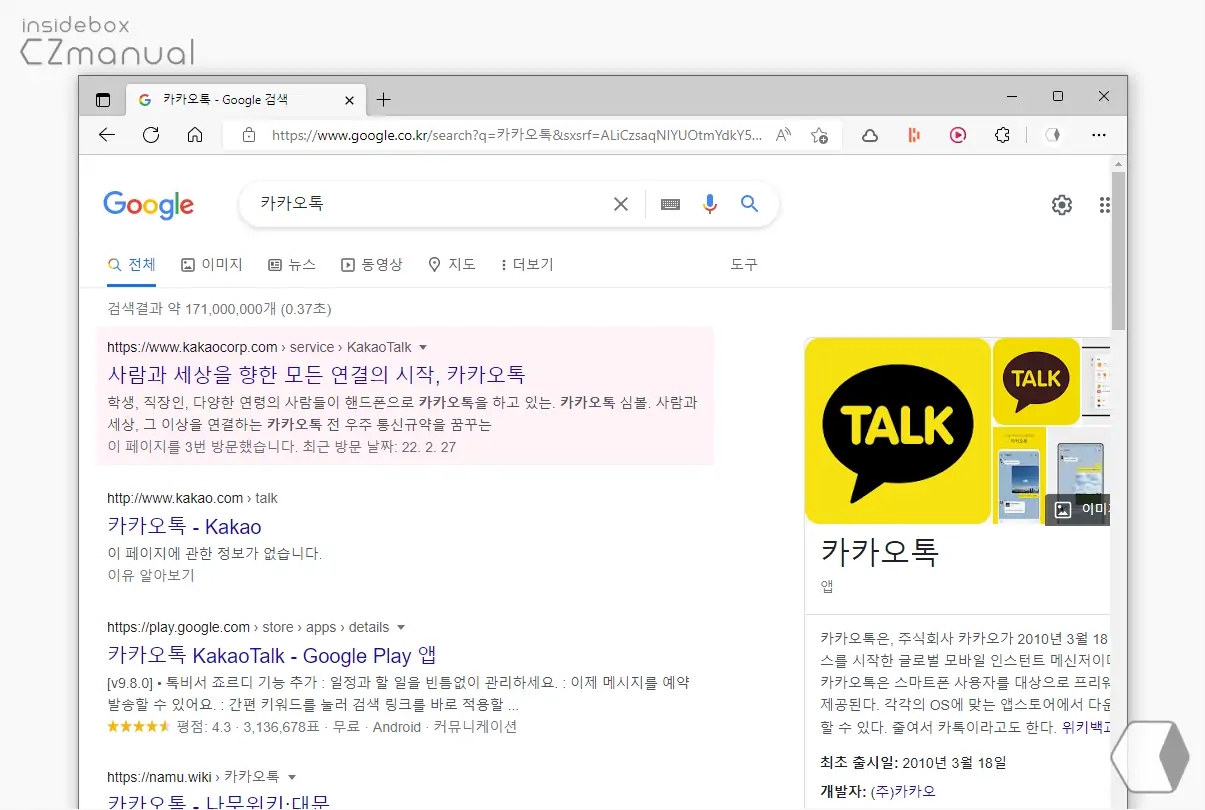Open a new browser tab
1205x810 pixels.
(383, 100)
